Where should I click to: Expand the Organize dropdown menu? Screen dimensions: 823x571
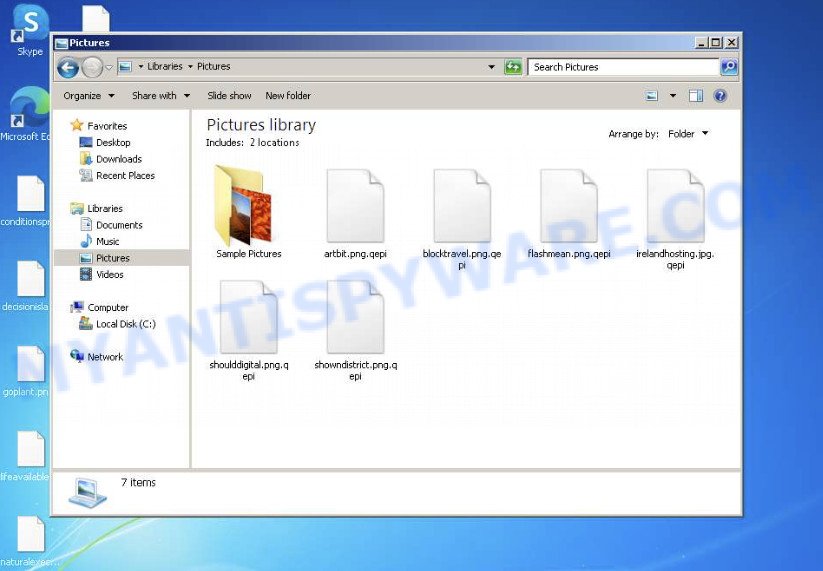pyautogui.click(x=88, y=96)
